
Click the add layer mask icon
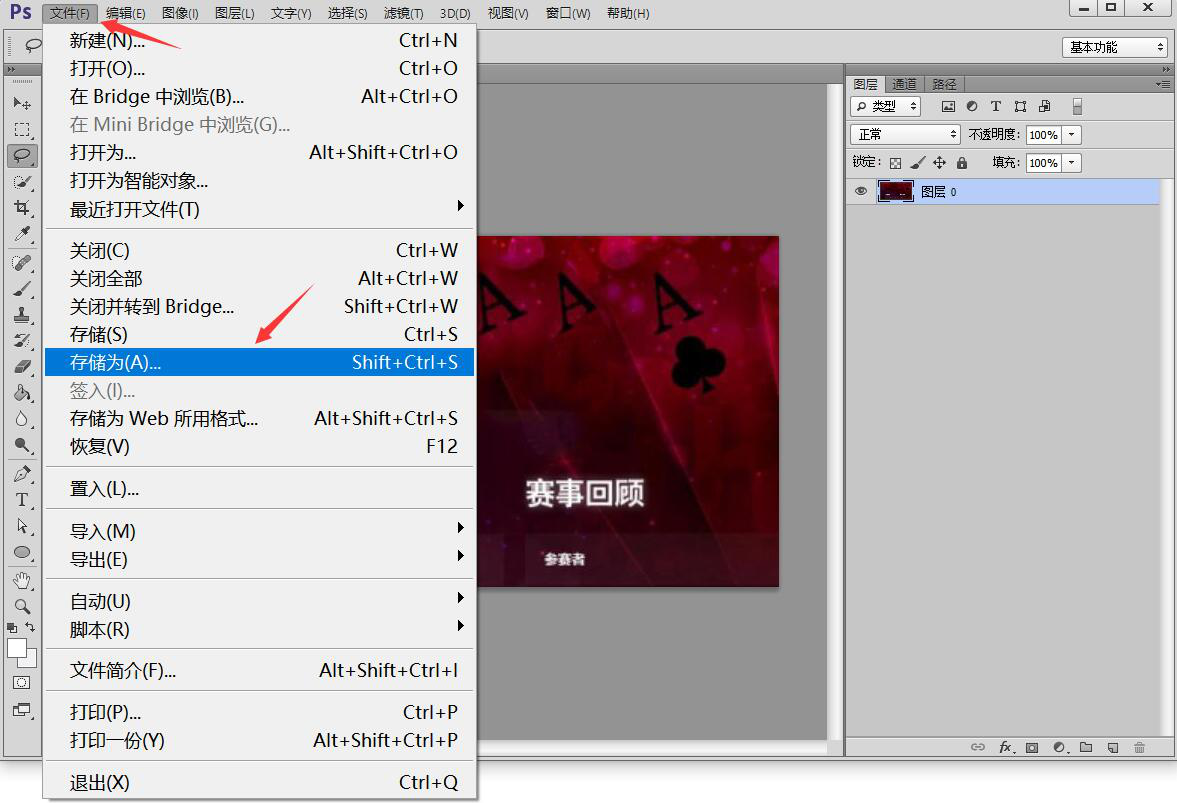point(1032,747)
